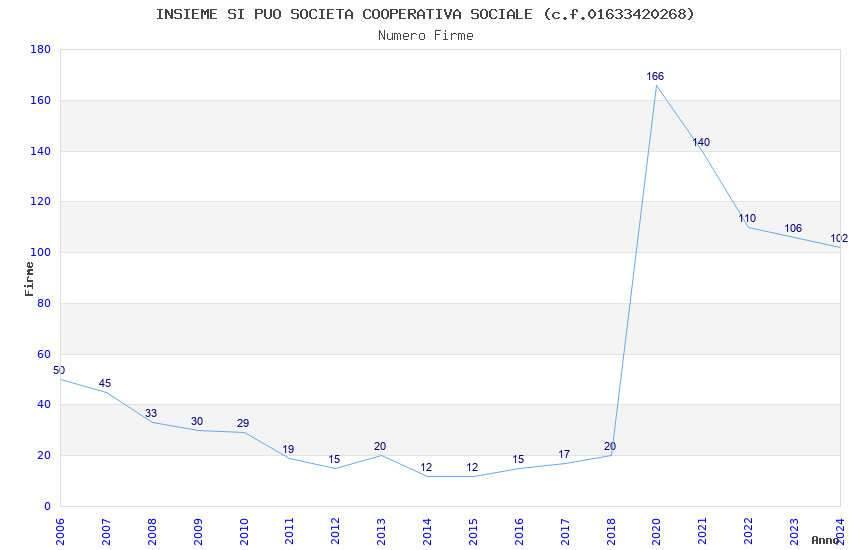Select the data label 140
The width and height of the screenshot is (850, 550).
click(x=701, y=143)
